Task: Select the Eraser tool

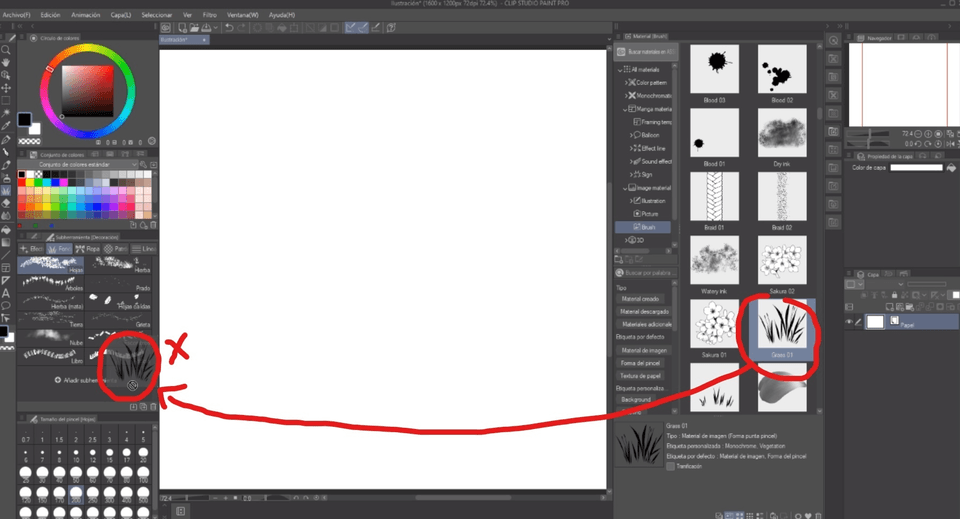Action: coord(6,203)
